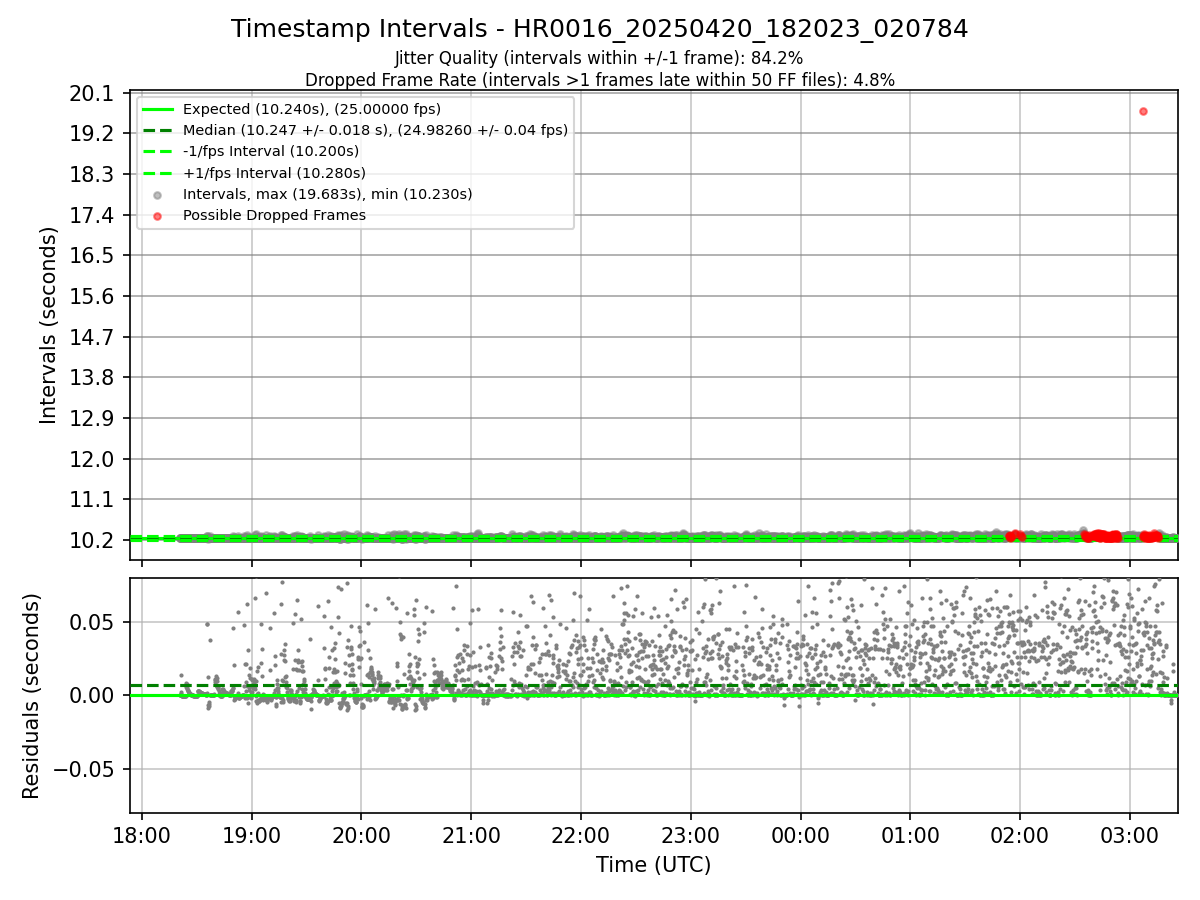Click the '14.7' y-axis tick label
Image resolution: width=1200 pixels, height=900 pixels.
[92, 337]
